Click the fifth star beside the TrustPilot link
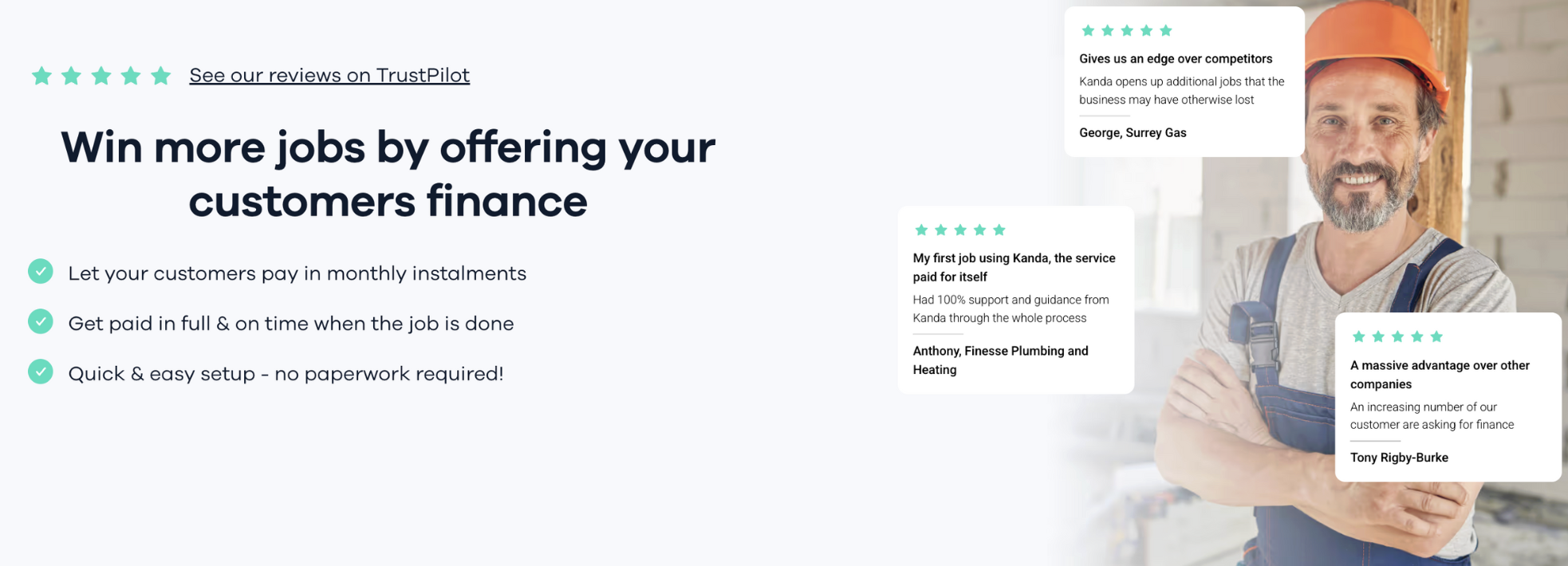Screen dimensions: 1568x566 point(161,76)
